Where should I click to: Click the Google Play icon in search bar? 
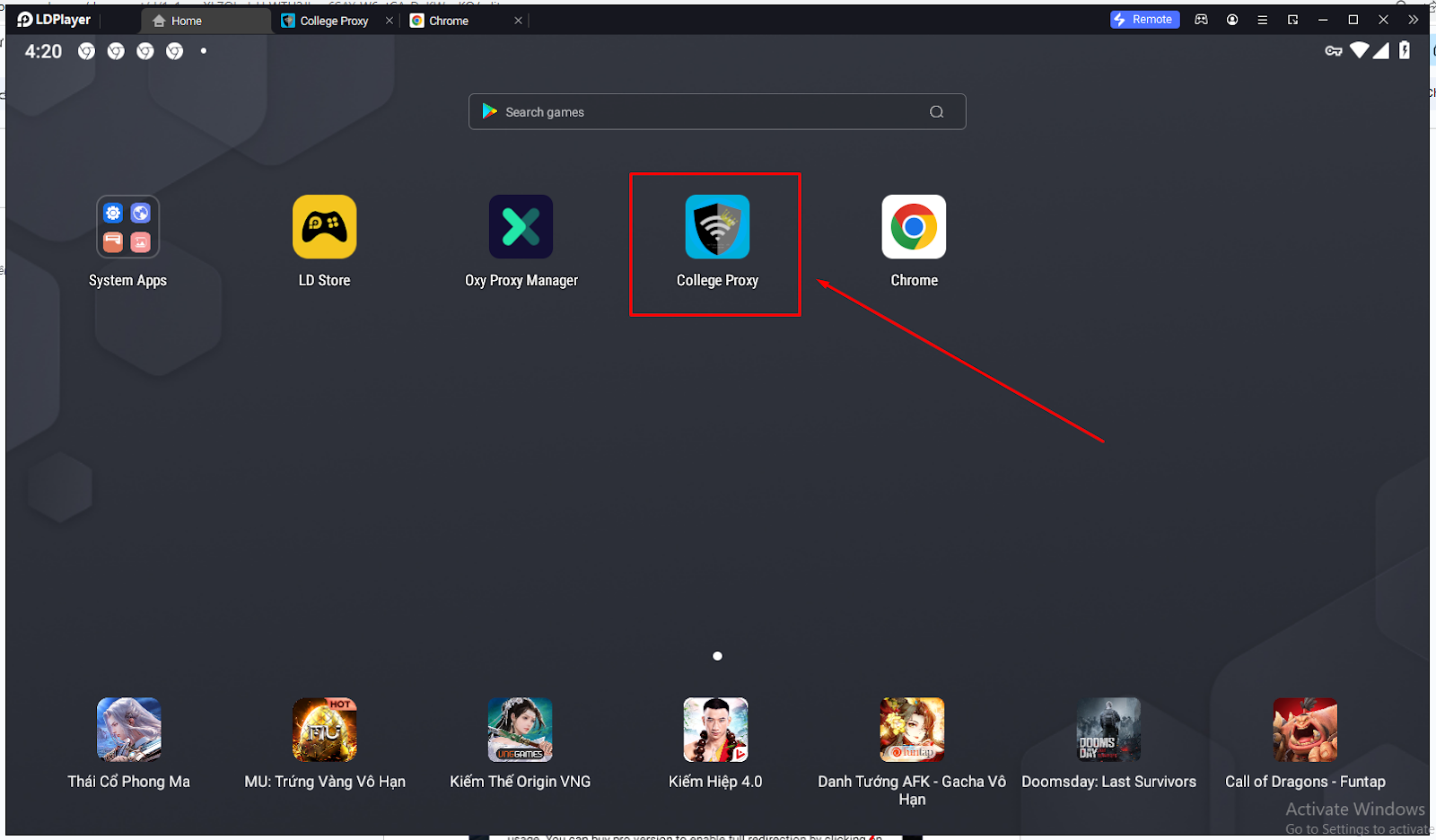(489, 111)
